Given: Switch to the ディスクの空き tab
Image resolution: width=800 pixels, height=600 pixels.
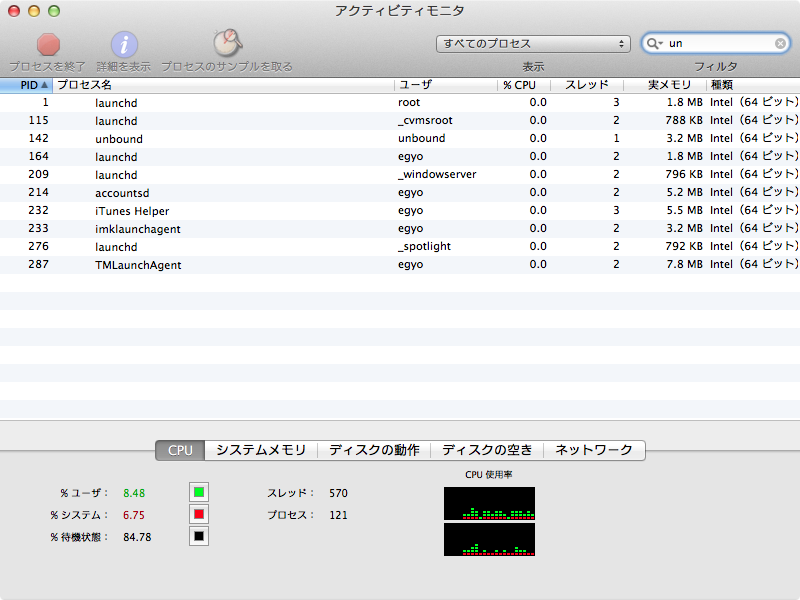Looking at the screenshot, I should click(x=487, y=451).
